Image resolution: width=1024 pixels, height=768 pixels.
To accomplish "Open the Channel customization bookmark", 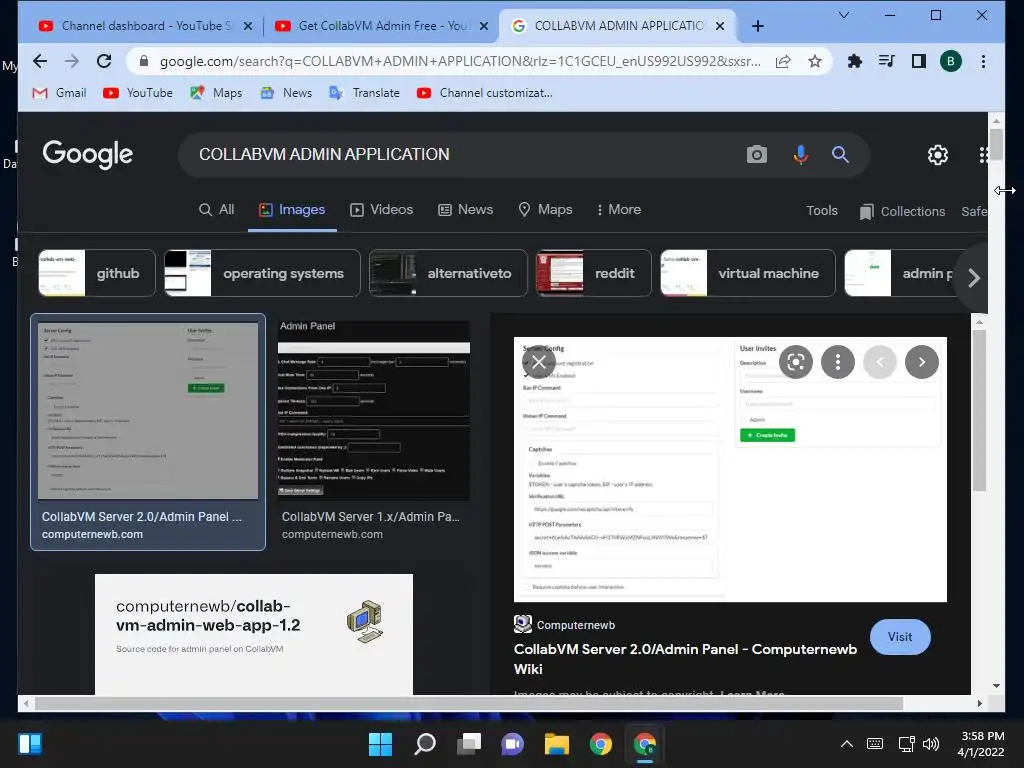I will point(485,93).
